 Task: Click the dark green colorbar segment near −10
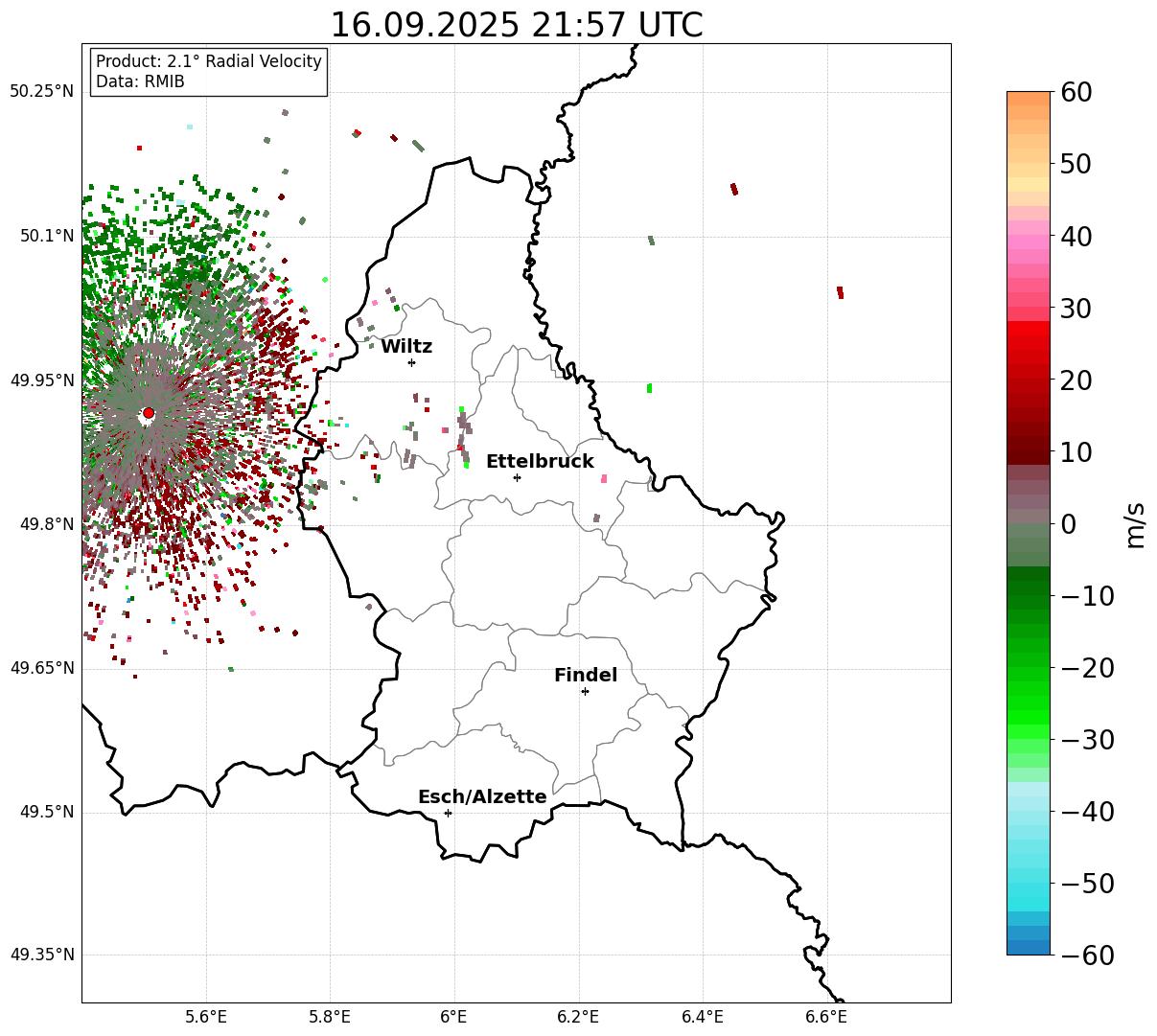1029,588
